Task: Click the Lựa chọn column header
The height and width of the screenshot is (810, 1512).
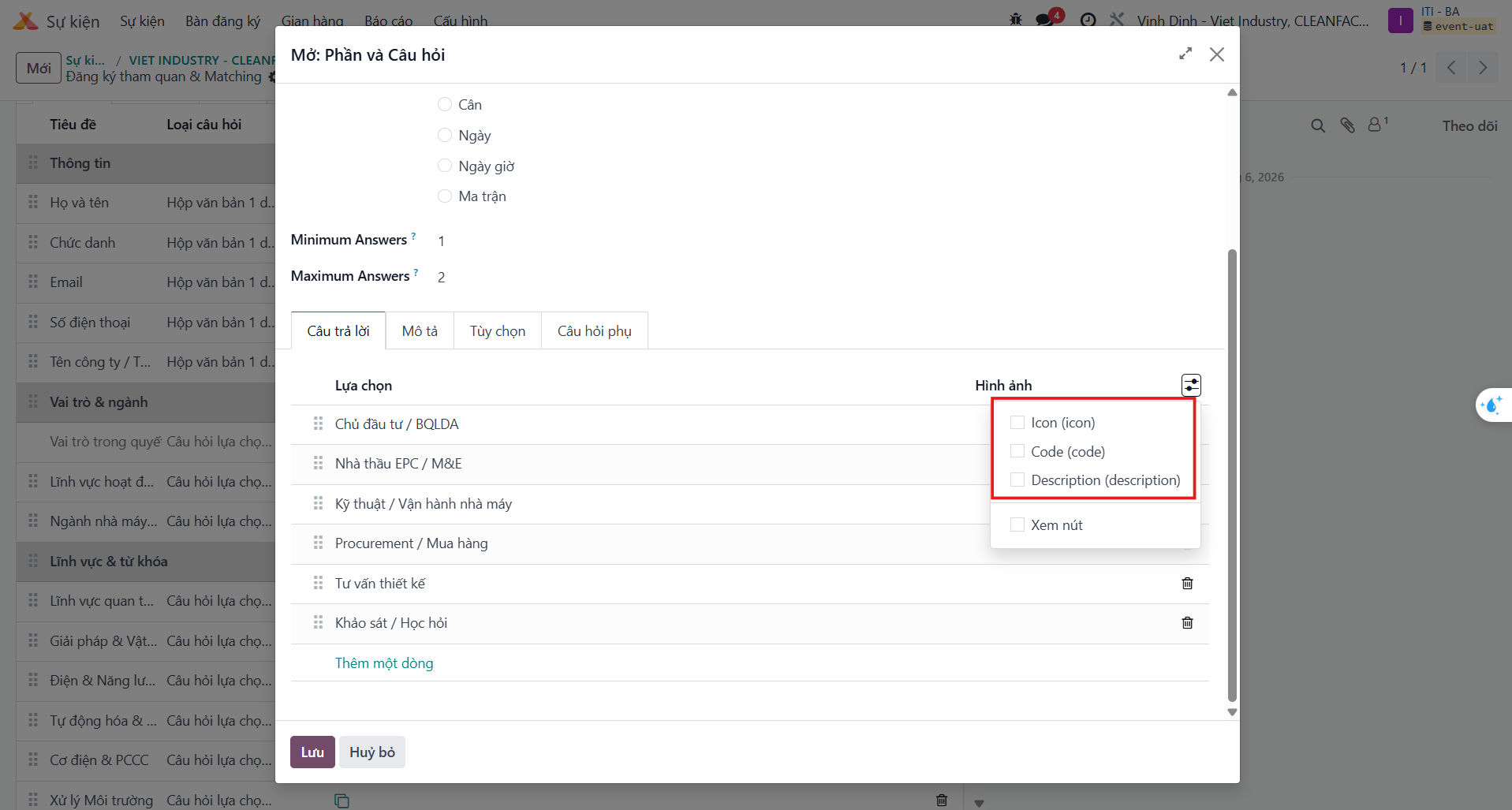Action: (363, 385)
